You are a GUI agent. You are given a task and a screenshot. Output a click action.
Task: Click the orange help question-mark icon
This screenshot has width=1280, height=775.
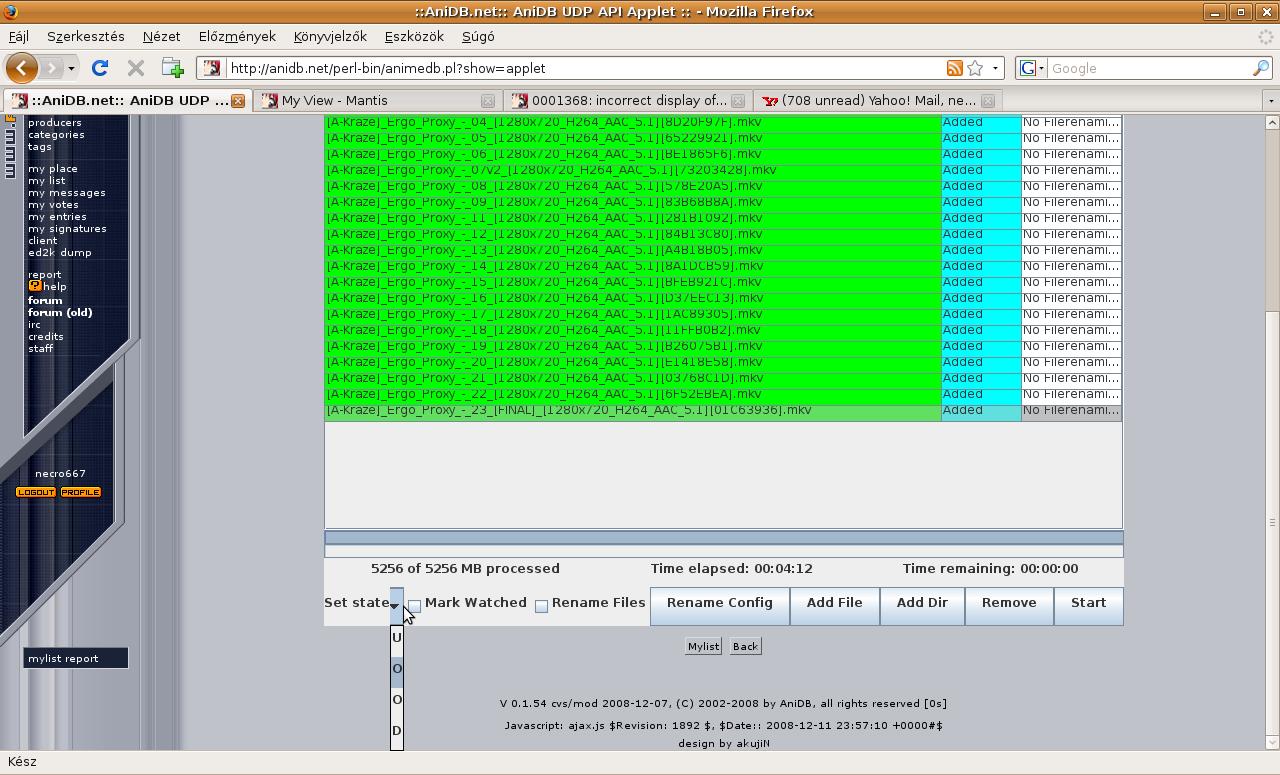[35, 286]
